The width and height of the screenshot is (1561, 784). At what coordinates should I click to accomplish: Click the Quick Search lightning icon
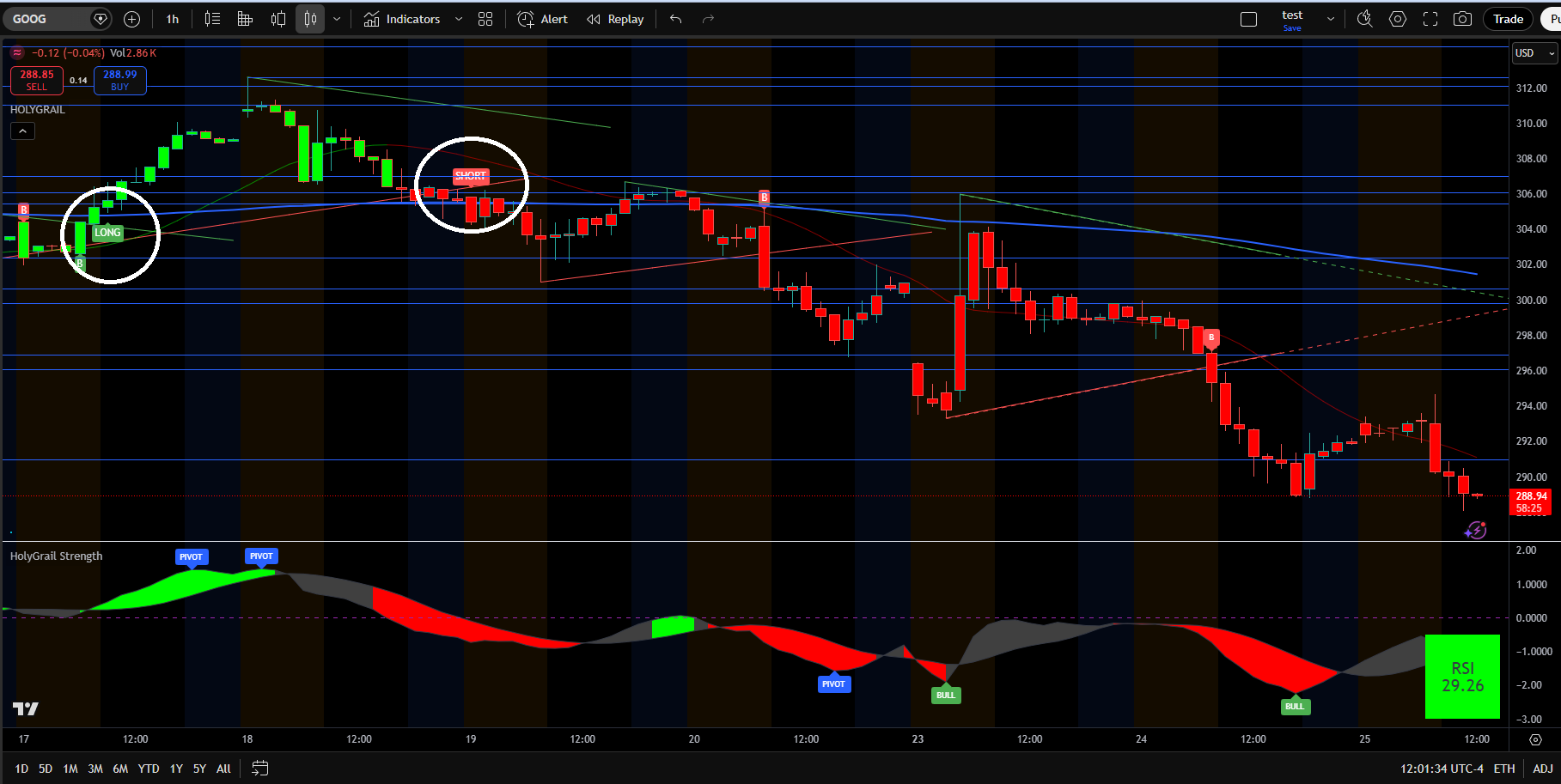click(1364, 19)
